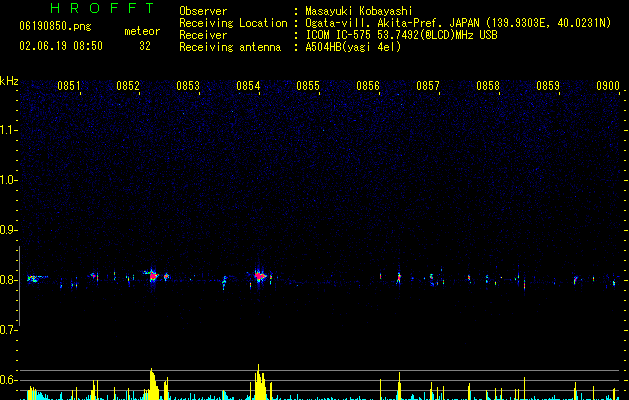
Task: Click the 0854 time marker
Action: click(x=248, y=86)
